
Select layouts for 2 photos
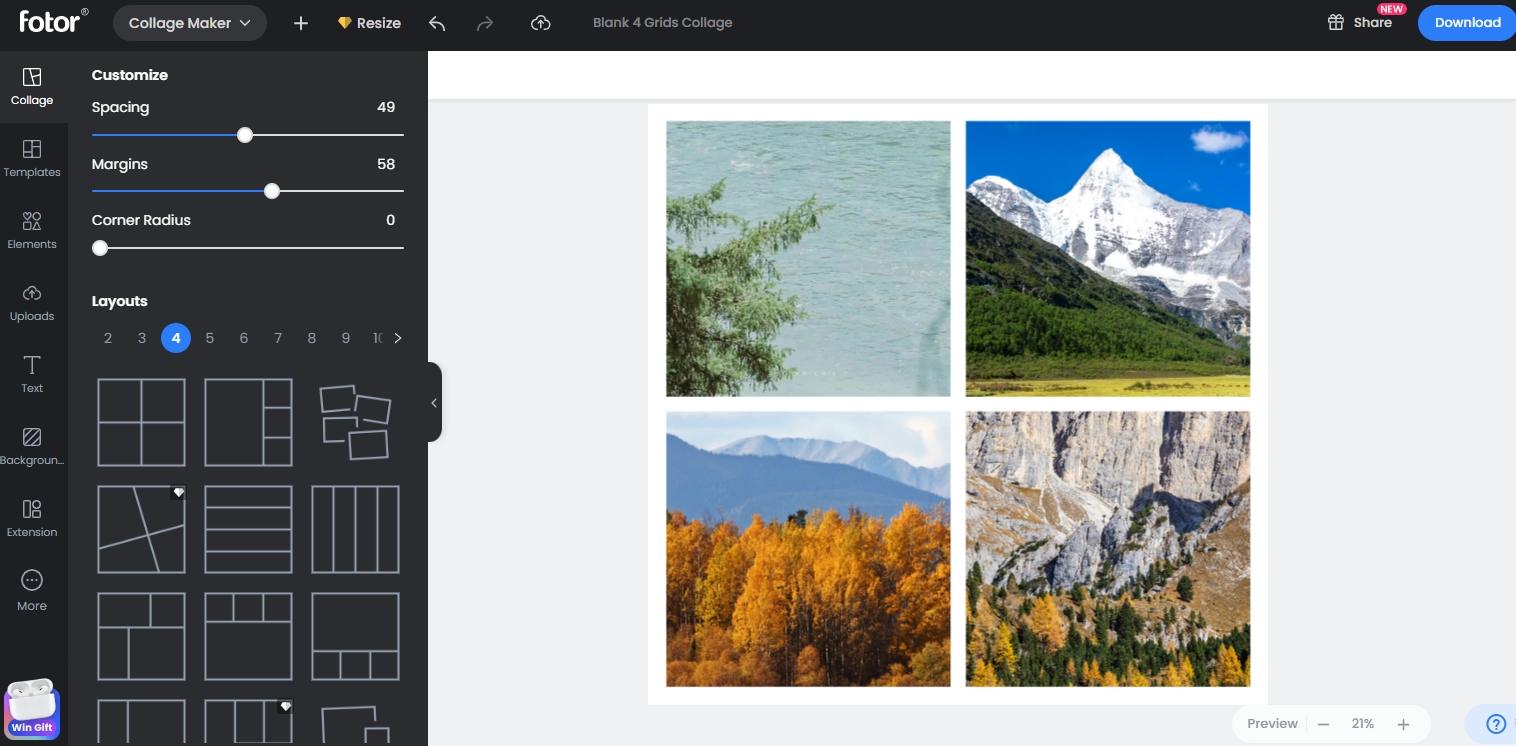[x=108, y=338]
